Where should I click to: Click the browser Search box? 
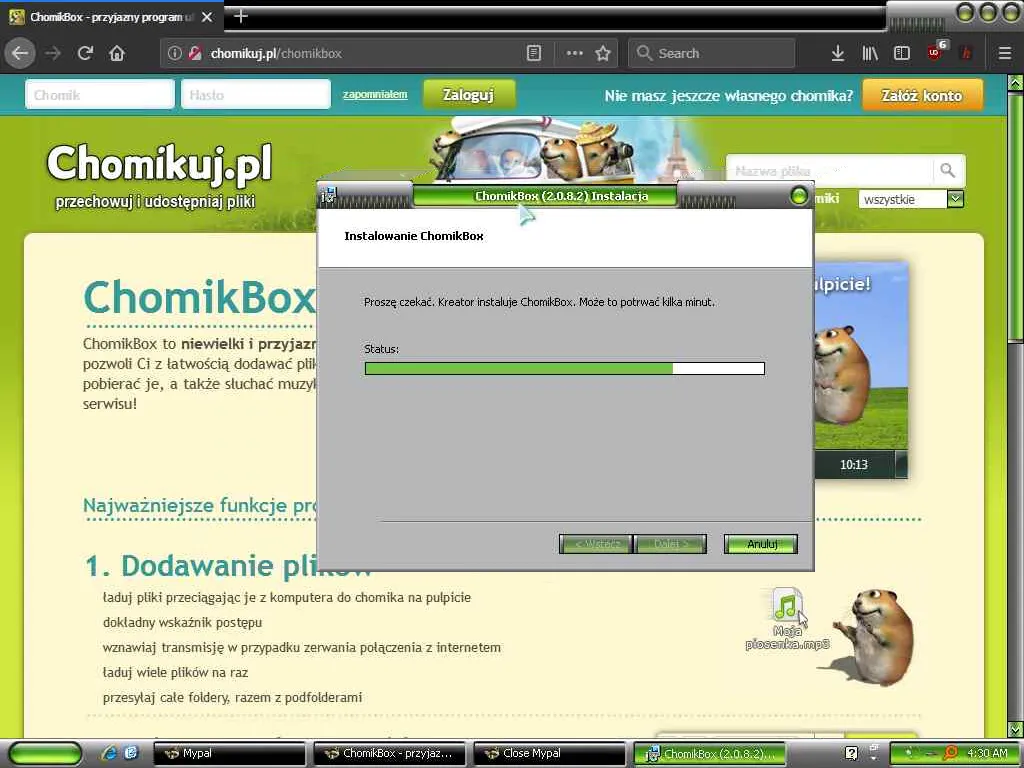click(711, 53)
